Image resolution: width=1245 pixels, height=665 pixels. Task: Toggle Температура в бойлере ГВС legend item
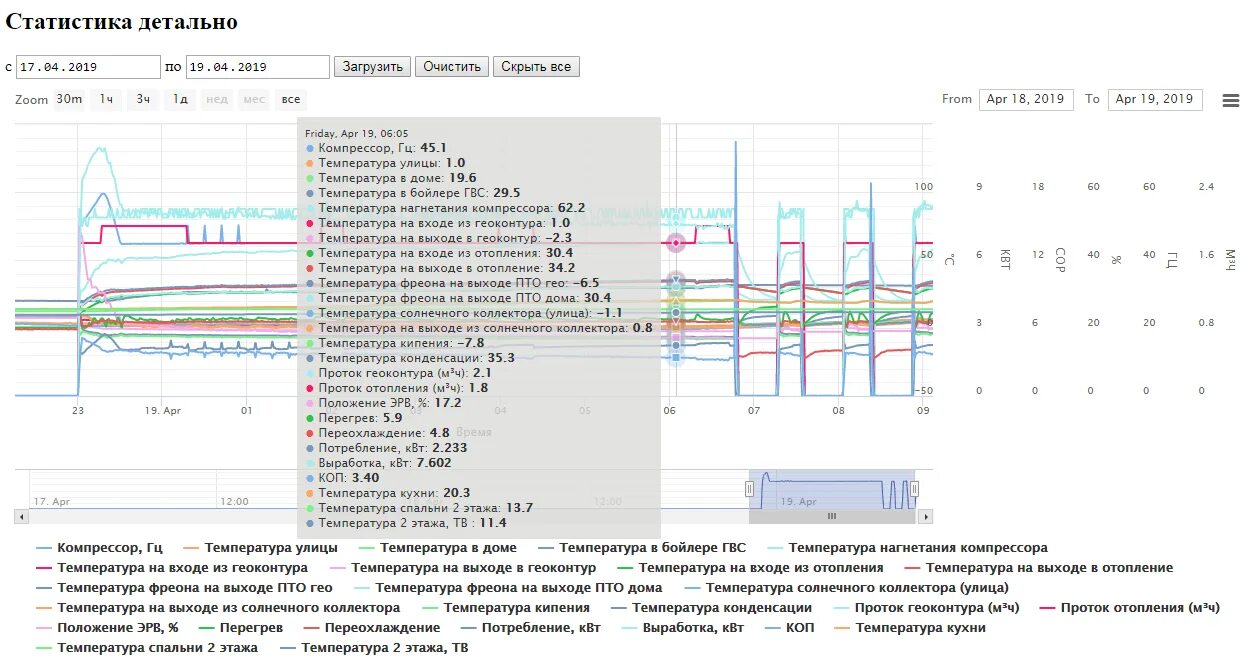click(x=642, y=548)
